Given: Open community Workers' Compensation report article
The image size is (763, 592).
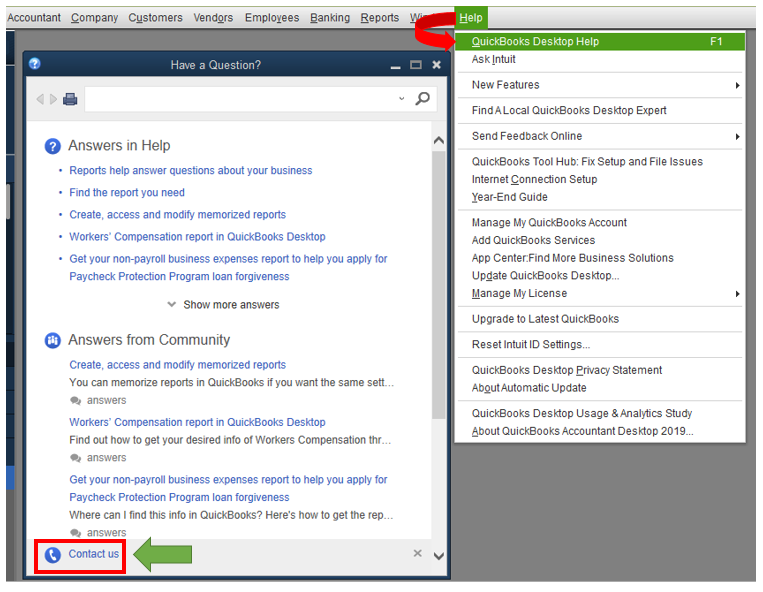Looking at the screenshot, I should tap(197, 422).
